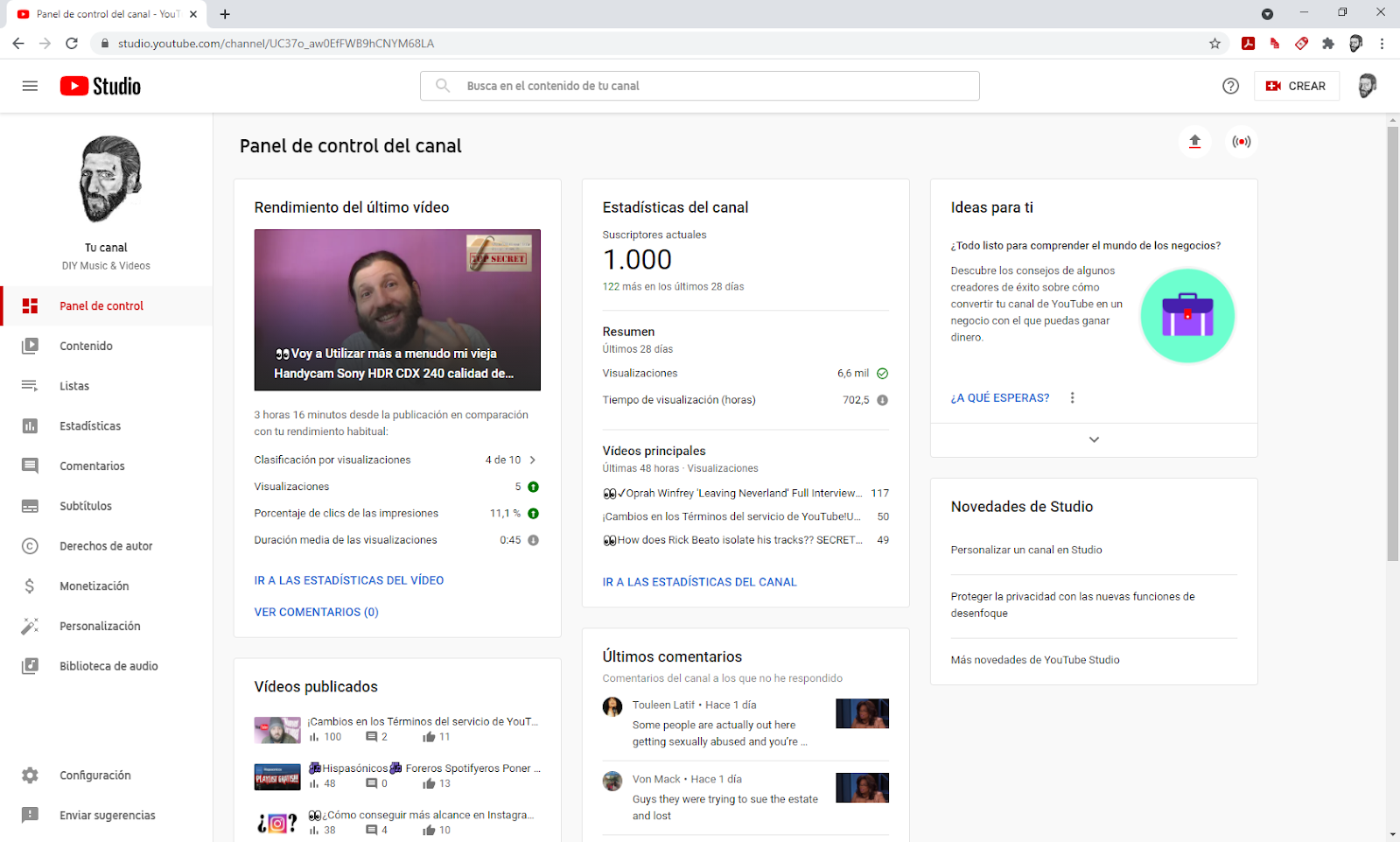Click the CREAR button
This screenshot has width=1400, height=842.
pos(1296,86)
